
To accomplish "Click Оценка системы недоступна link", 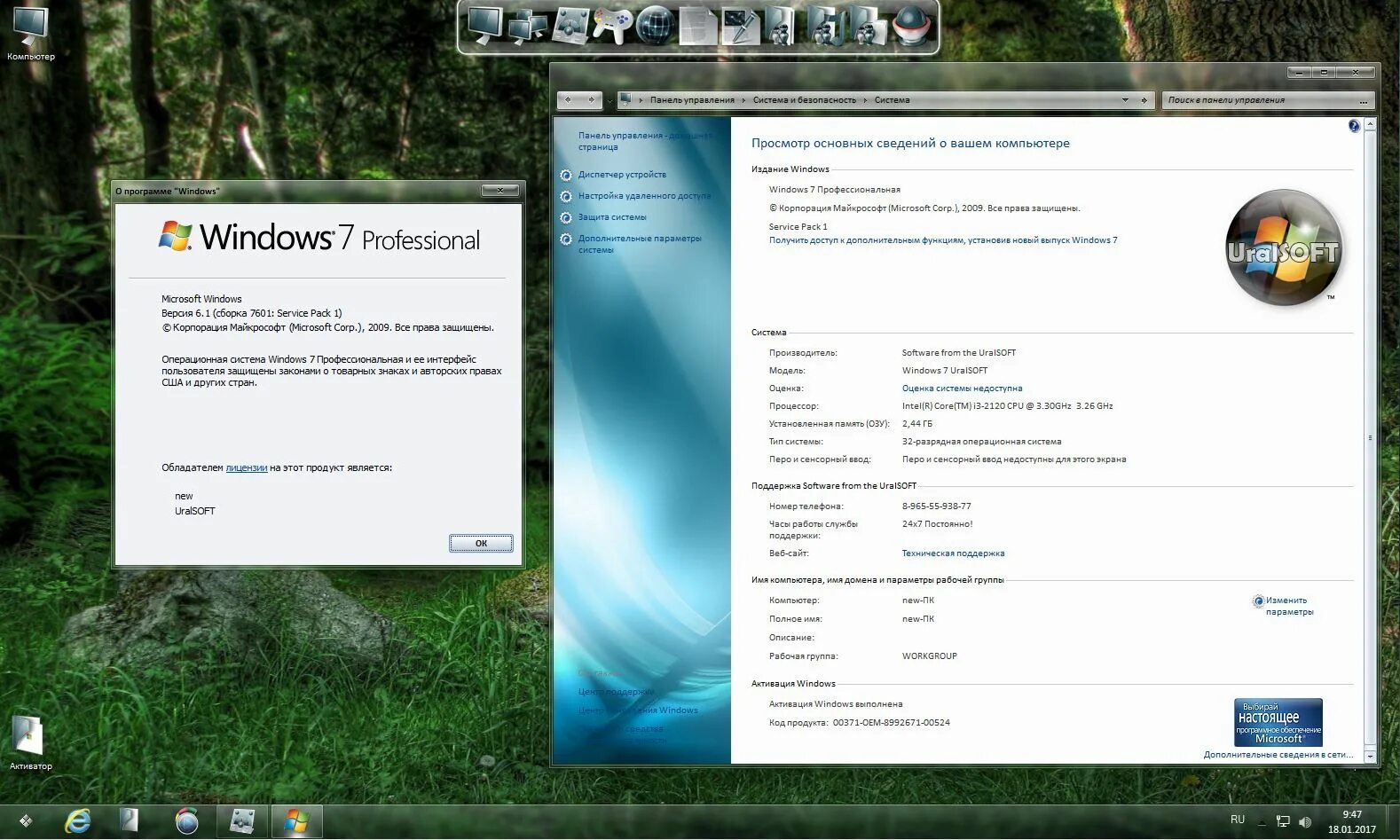I will 962,389.
